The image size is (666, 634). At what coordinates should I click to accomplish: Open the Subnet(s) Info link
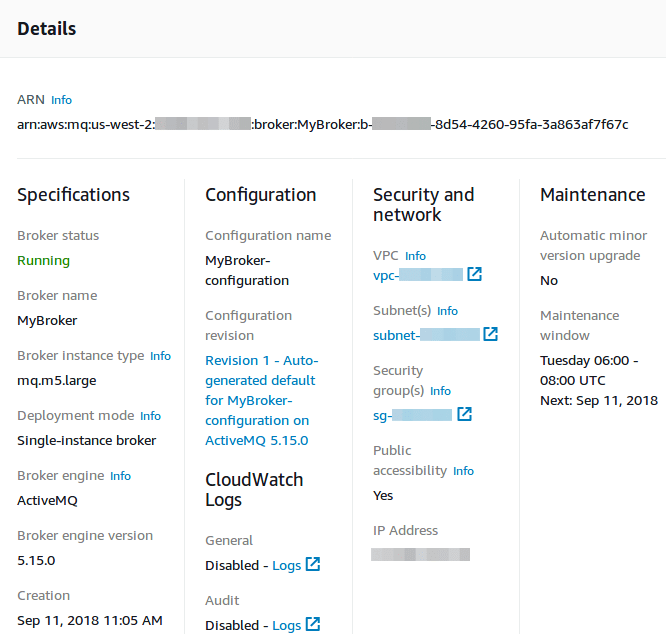pyautogui.click(x=447, y=311)
